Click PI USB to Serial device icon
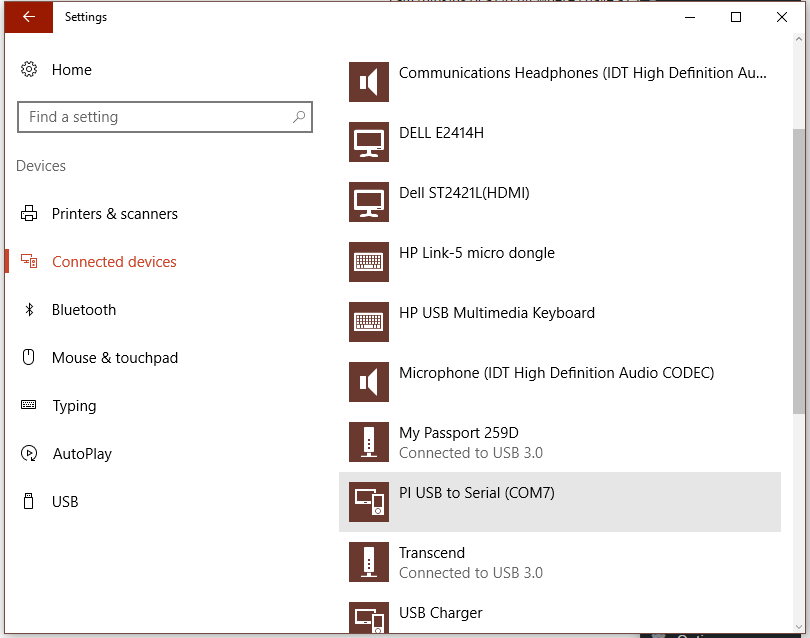The image size is (810, 638). 369,502
